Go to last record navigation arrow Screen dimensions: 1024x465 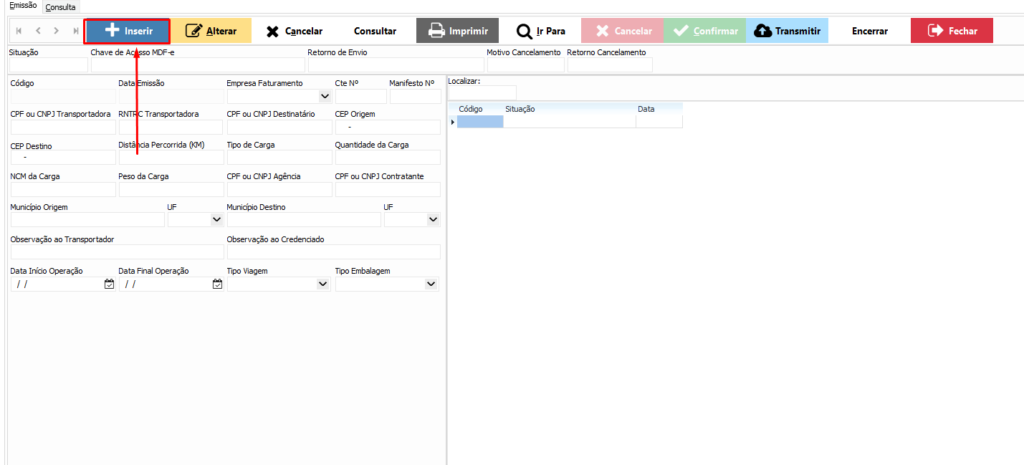(x=75, y=31)
